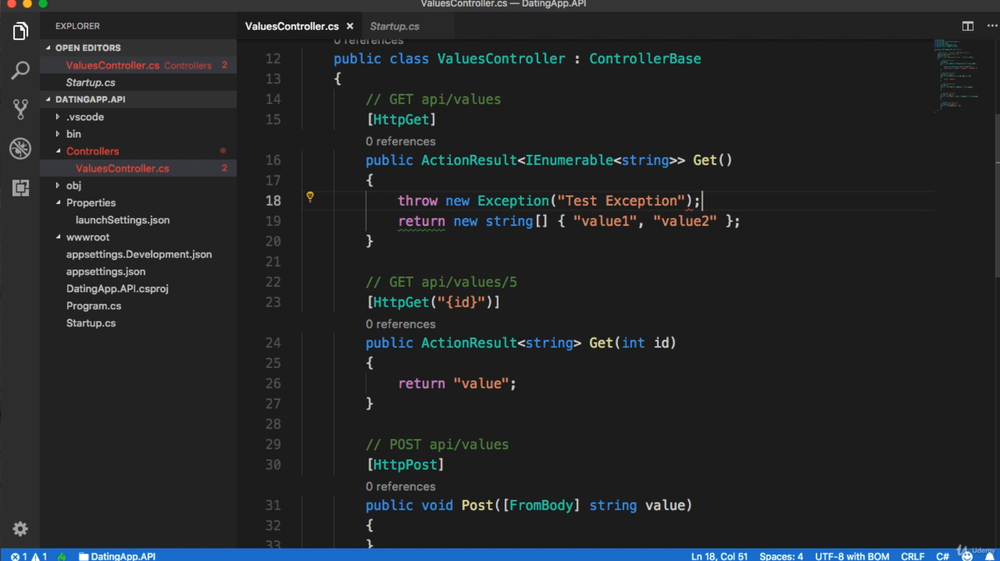This screenshot has height=561, width=1000.
Task: Select Startup.cs in Open Editors
Action: [138, 82]
